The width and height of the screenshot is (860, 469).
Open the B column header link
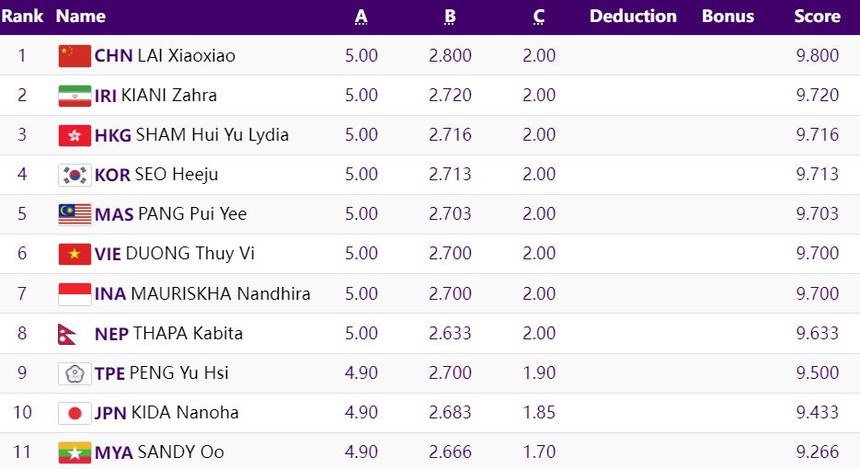tap(450, 16)
